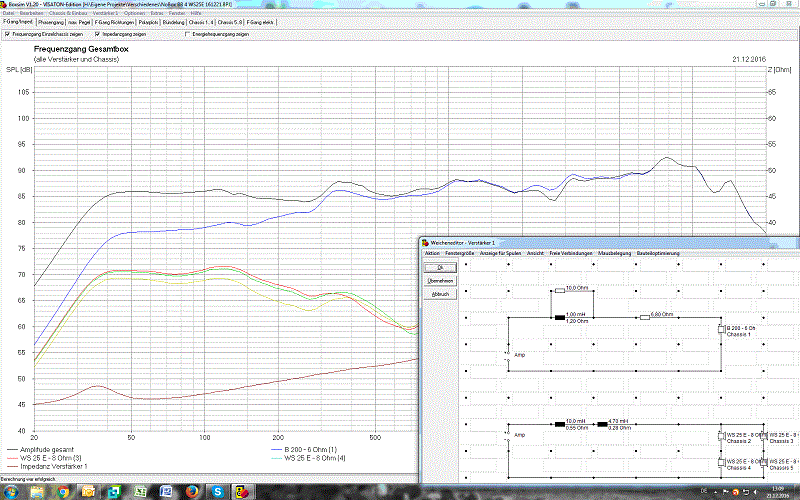Open Skype from the taskbar
The height and width of the screenshot is (500, 800).
[216, 491]
